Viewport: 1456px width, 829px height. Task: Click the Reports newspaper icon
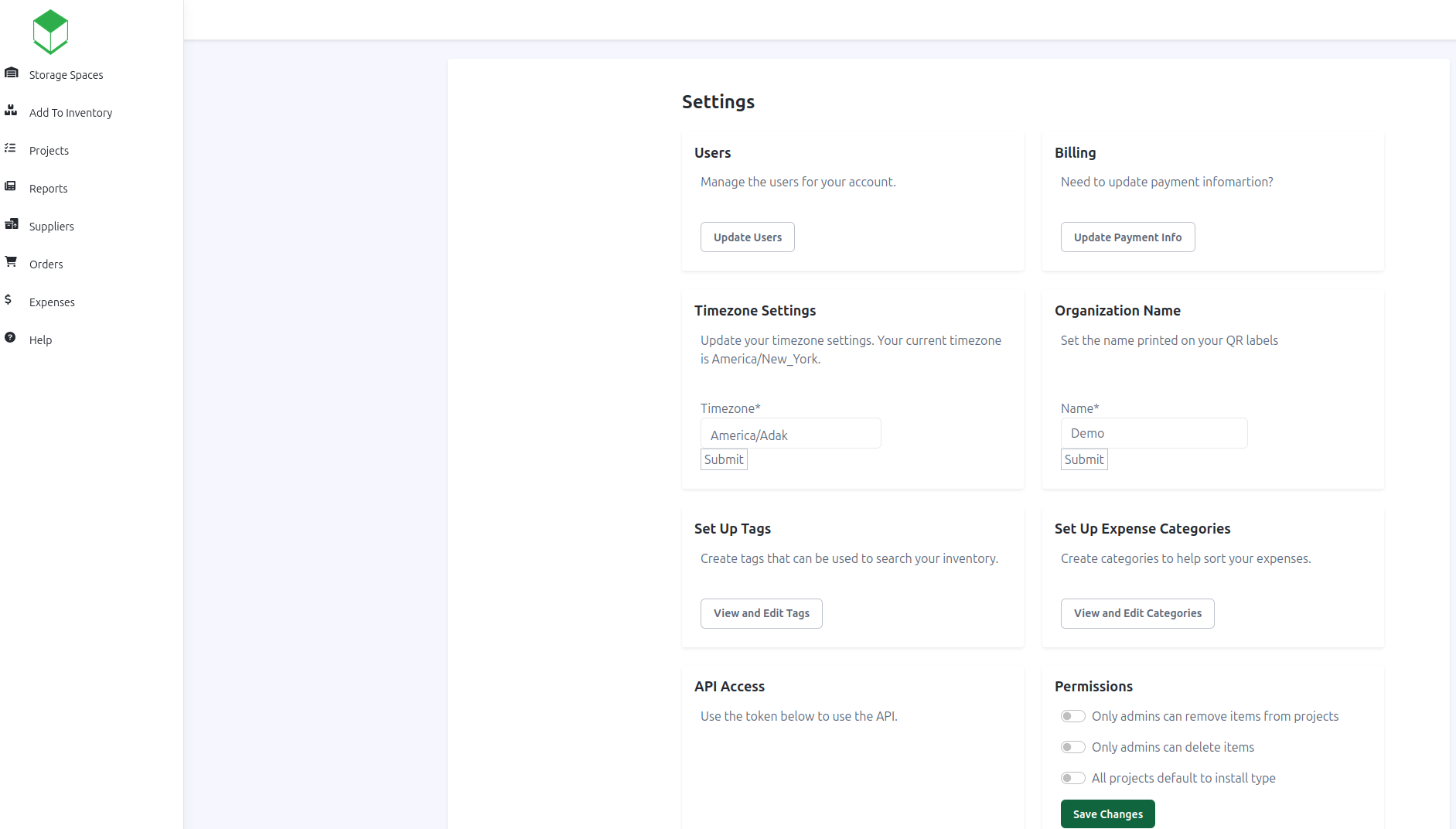[x=10, y=186]
